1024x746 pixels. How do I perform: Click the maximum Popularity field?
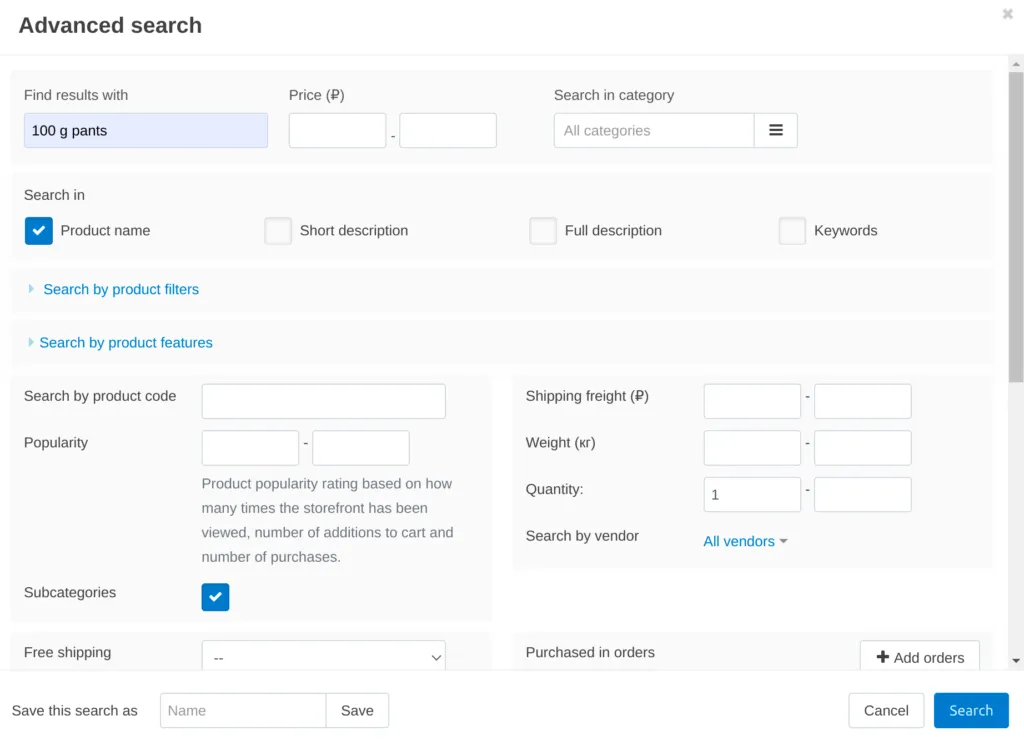point(361,447)
